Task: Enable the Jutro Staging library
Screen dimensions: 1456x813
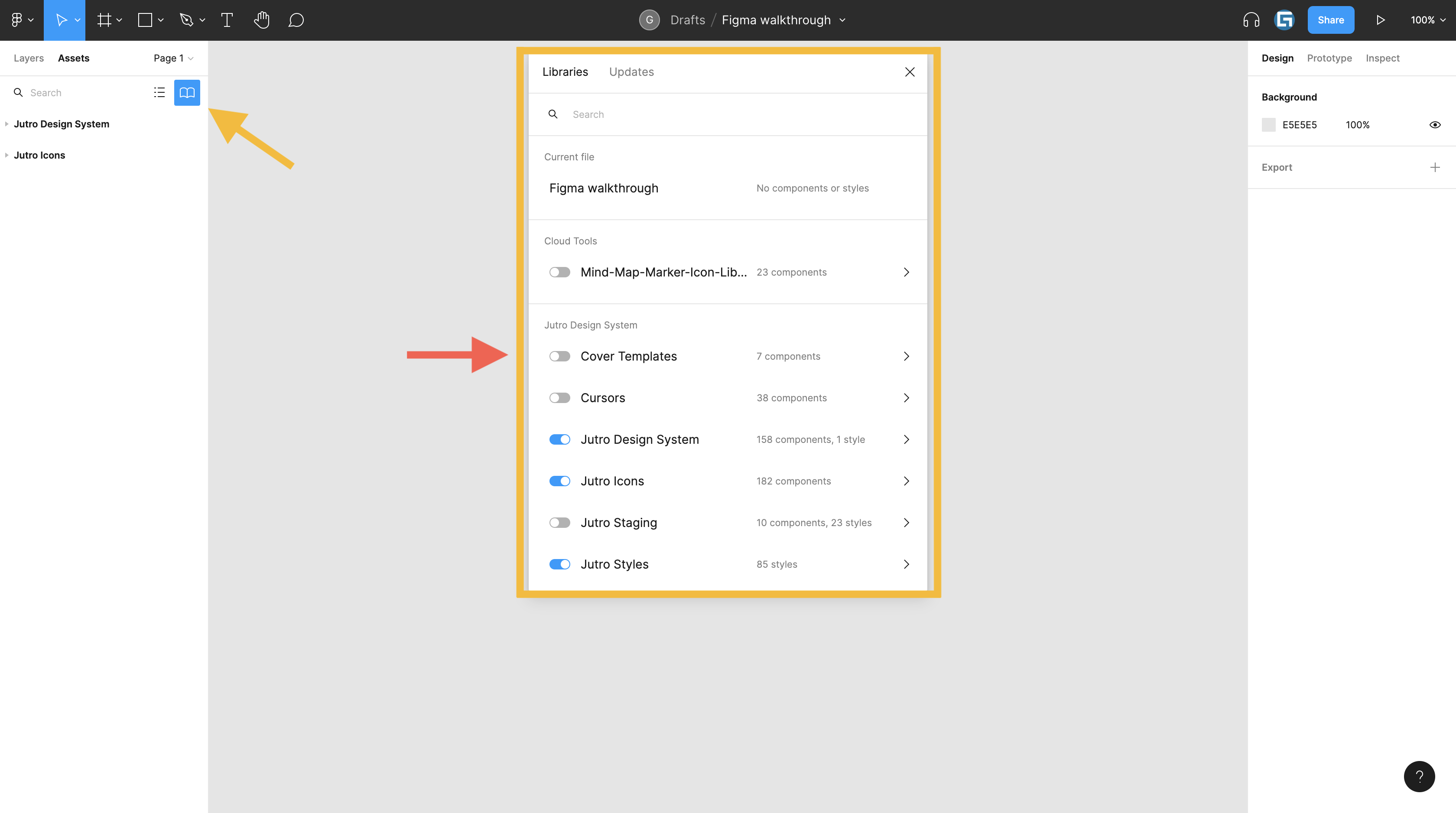Action: [559, 523]
